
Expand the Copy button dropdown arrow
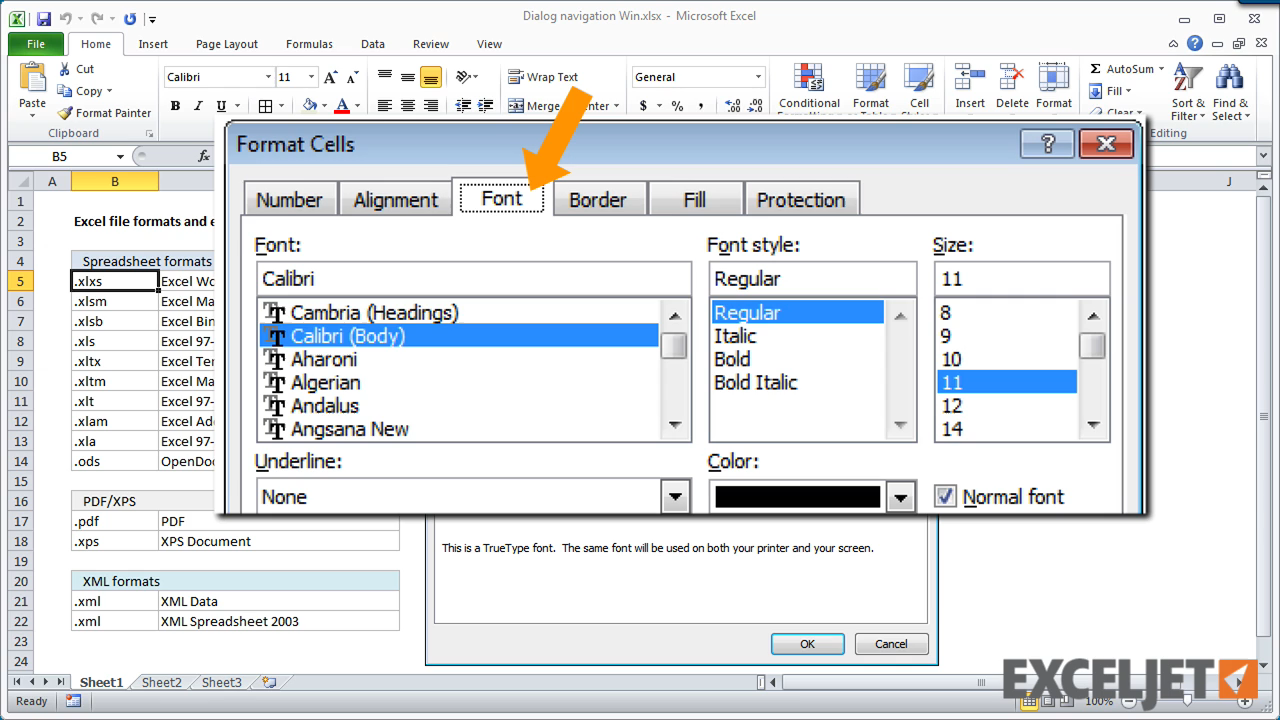click(110, 91)
